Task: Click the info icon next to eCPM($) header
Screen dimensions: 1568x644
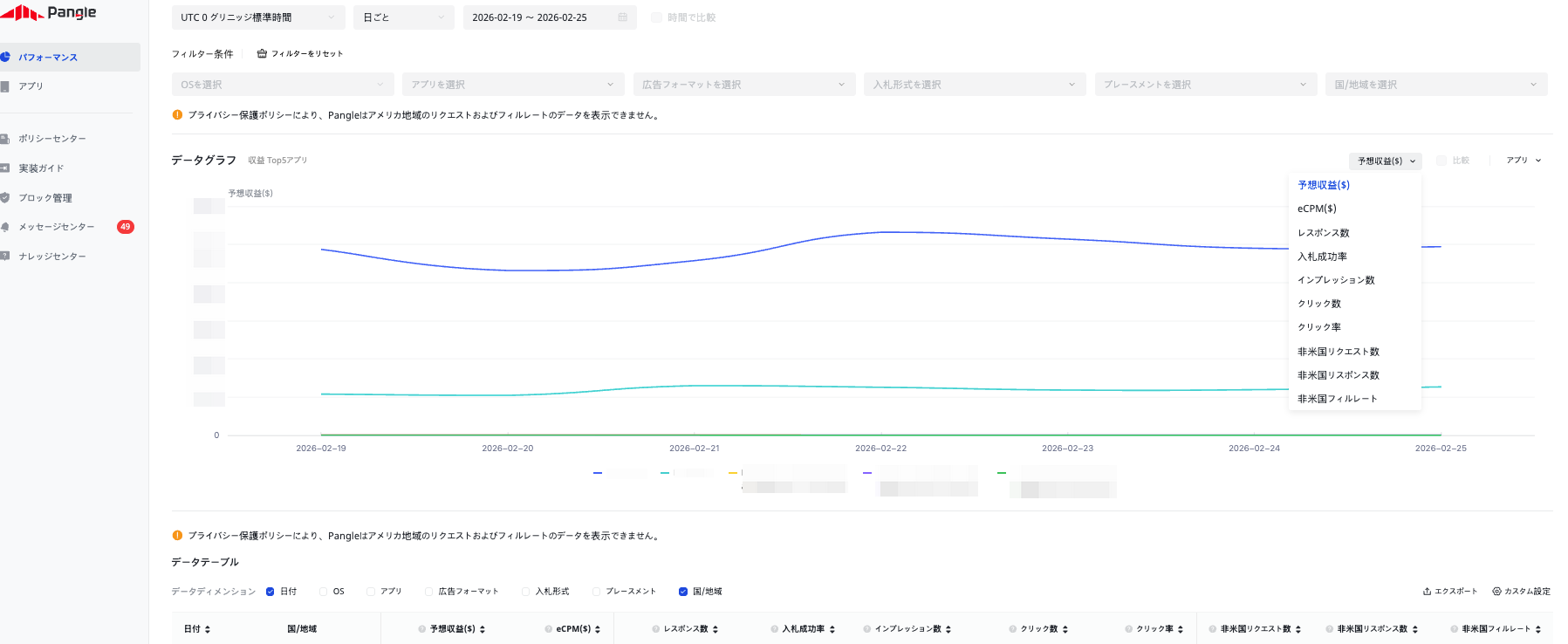Action: click(x=549, y=629)
